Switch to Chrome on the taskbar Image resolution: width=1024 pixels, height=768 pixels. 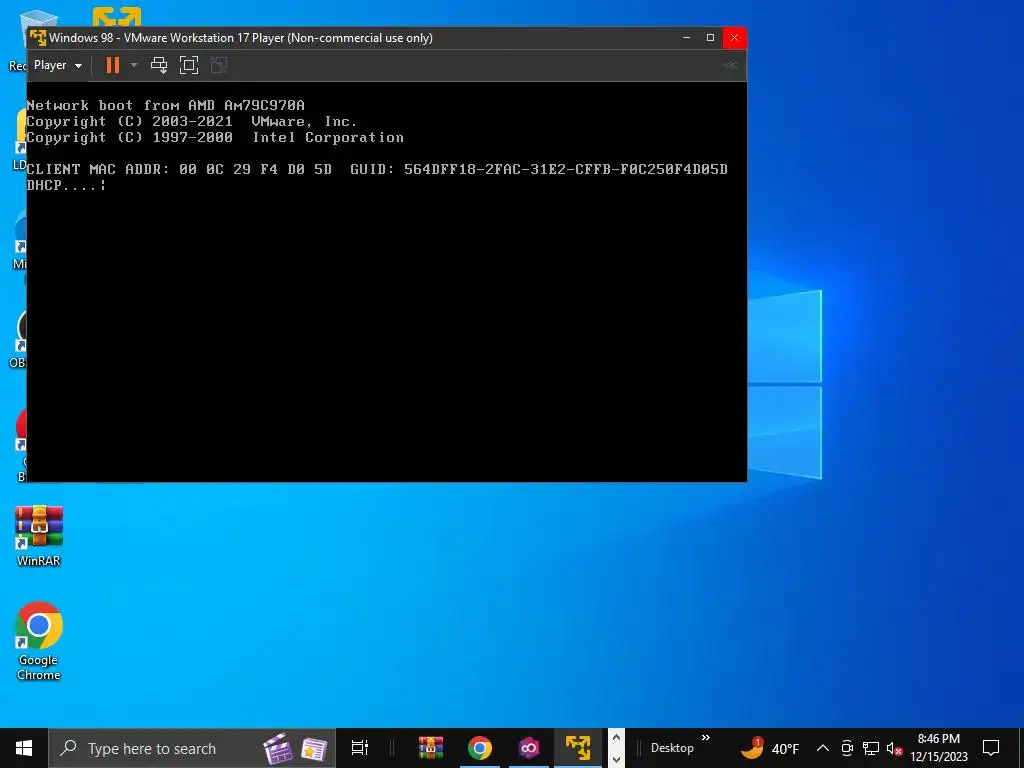coord(480,748)
